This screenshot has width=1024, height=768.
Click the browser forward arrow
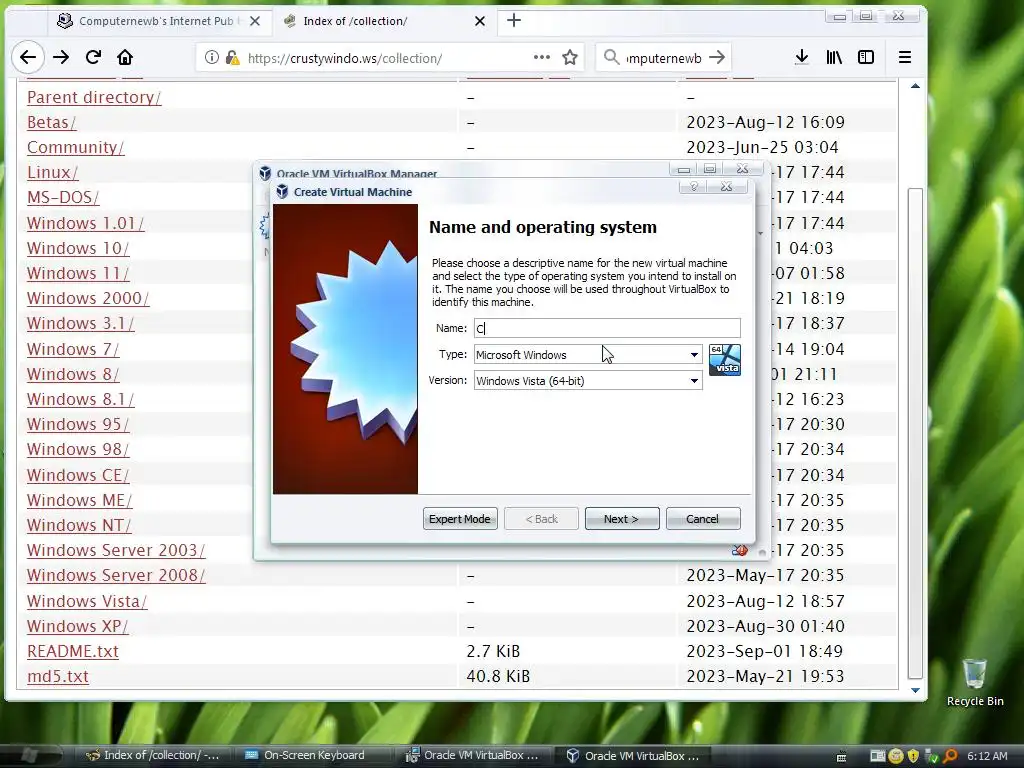tap(61, 57)
